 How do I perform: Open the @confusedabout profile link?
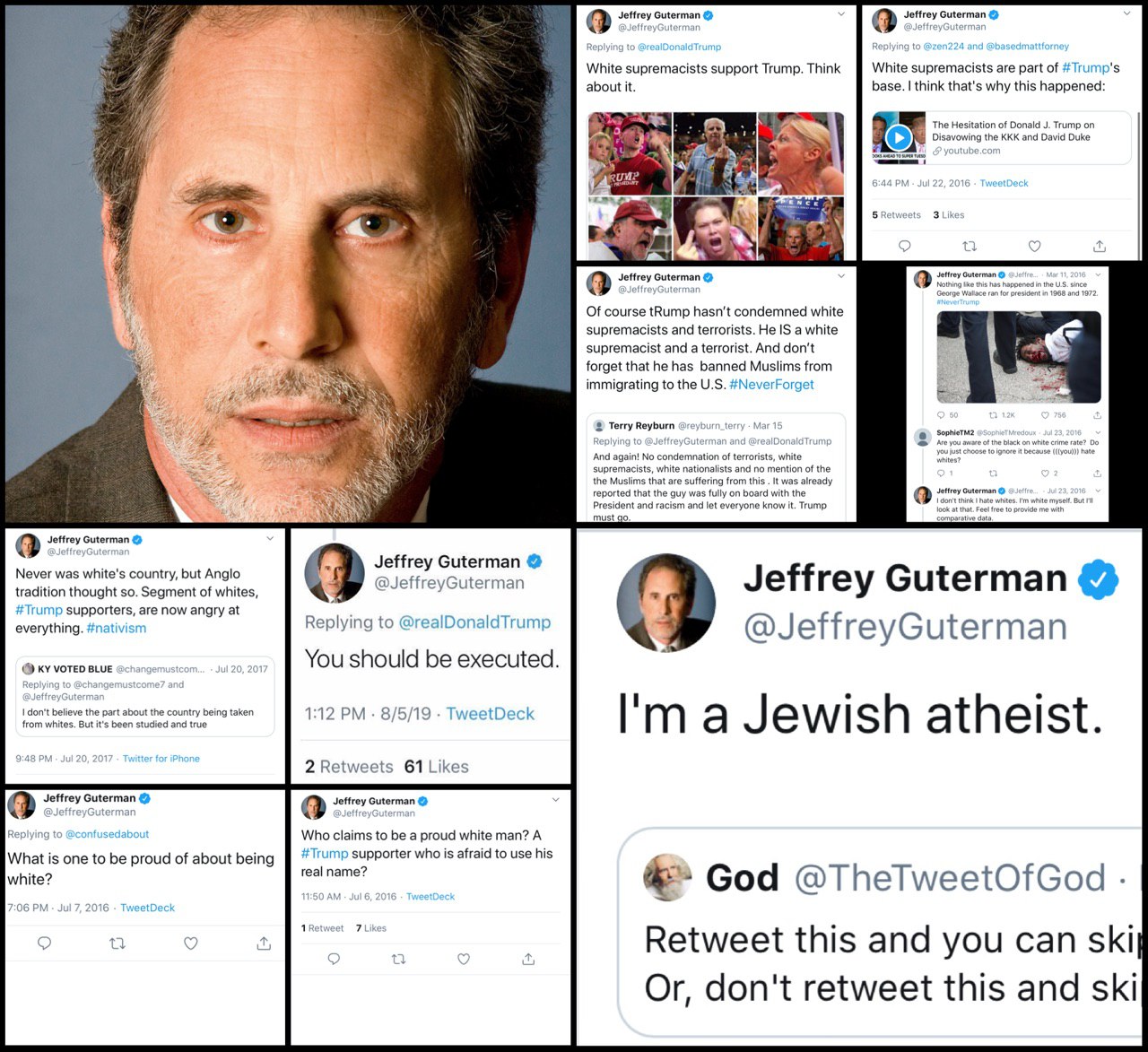pos(108,834)
